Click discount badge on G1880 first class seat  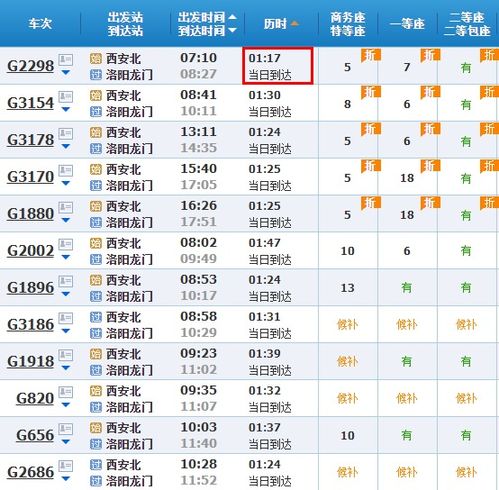point(430,203)
